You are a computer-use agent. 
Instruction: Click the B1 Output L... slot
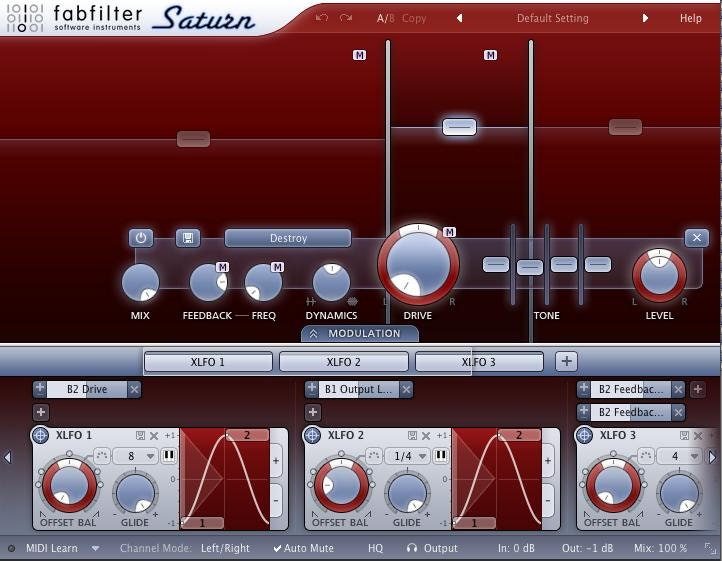358,390
